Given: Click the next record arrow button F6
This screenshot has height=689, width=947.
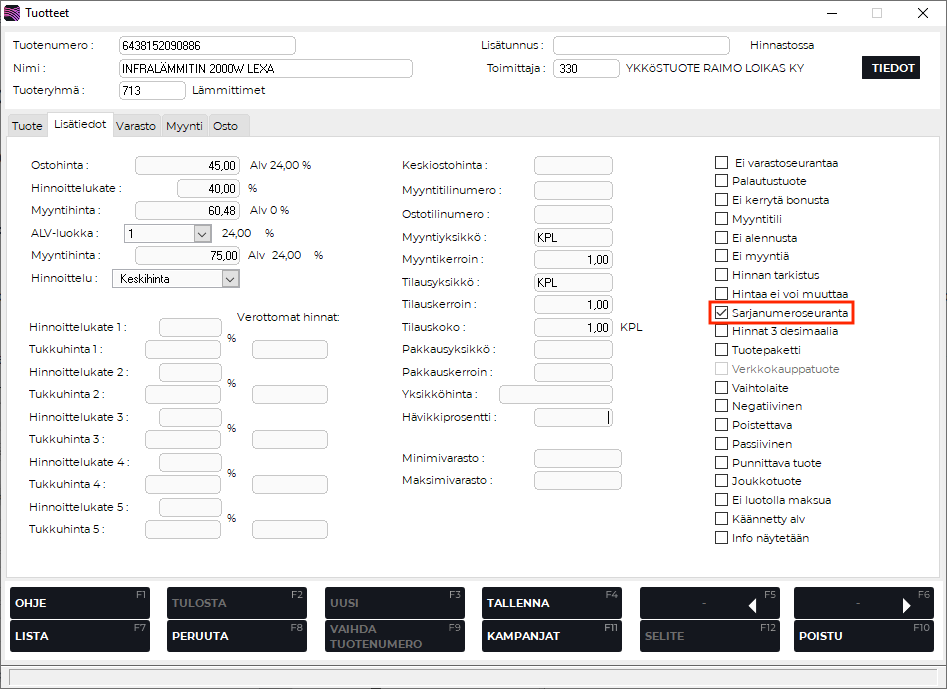Looking at the screenshot, I should [x=863, y=603].
